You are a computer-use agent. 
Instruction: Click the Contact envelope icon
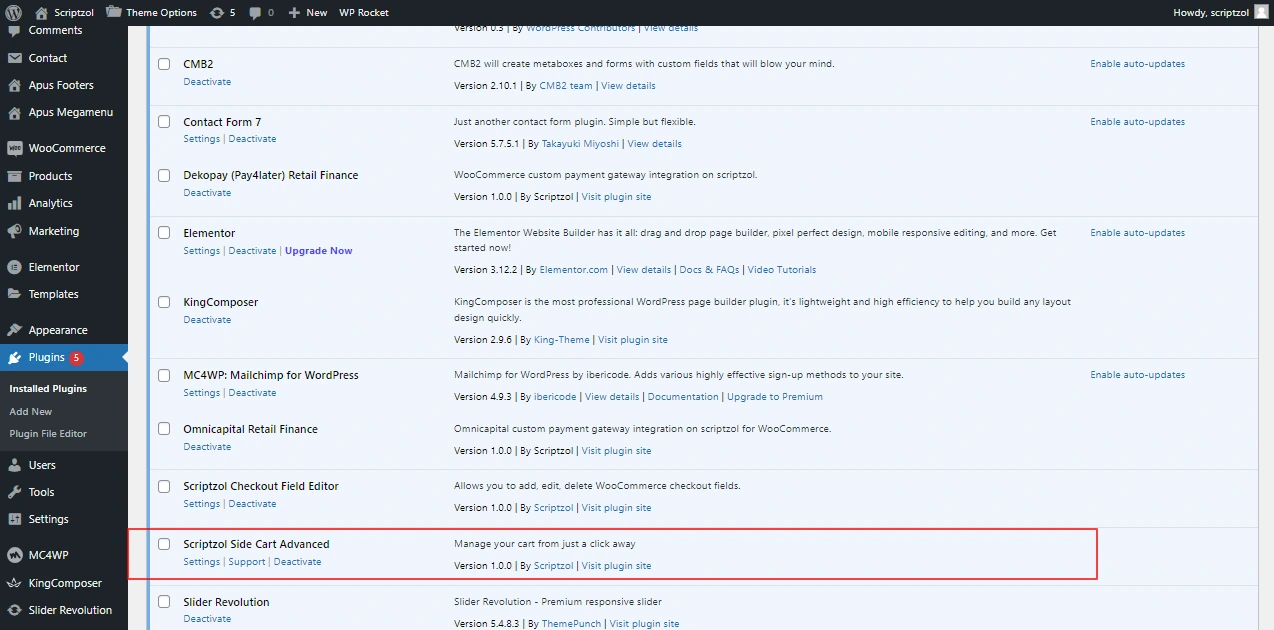pyautogui.click(x=14, y=58)
